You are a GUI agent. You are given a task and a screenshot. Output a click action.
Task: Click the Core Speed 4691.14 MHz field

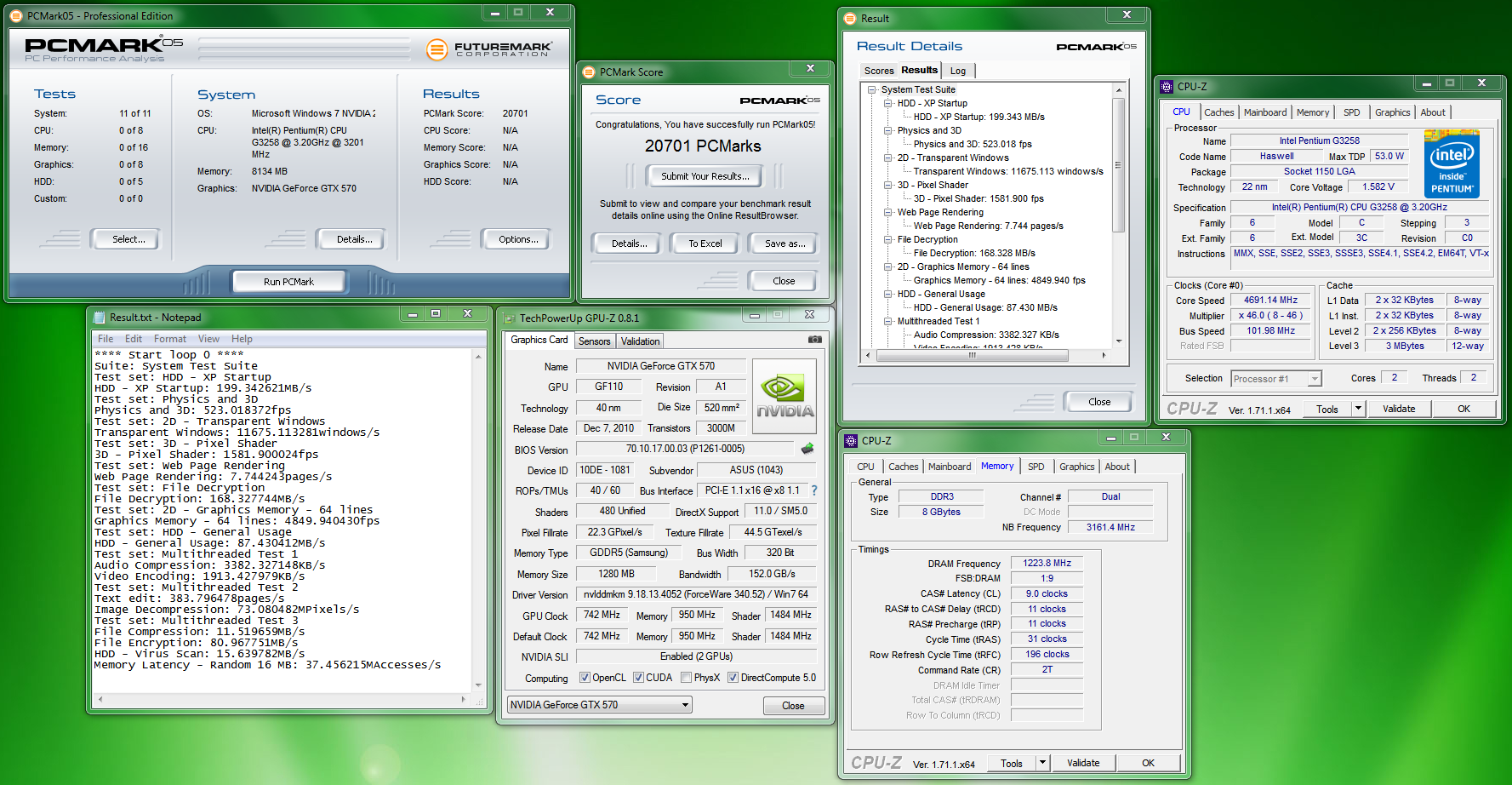point(1270,300)
